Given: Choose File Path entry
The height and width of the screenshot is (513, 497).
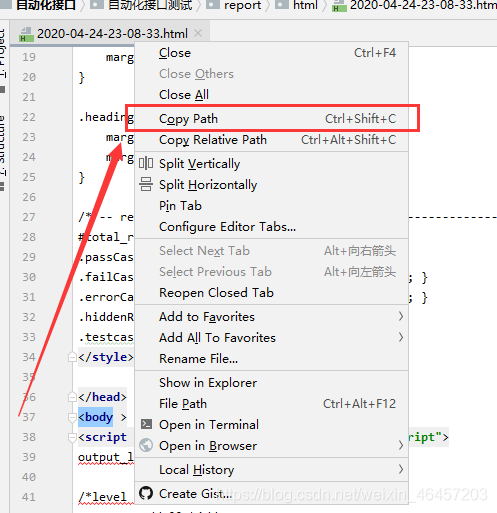Looking at the screenshot, I should pos(271,404).
